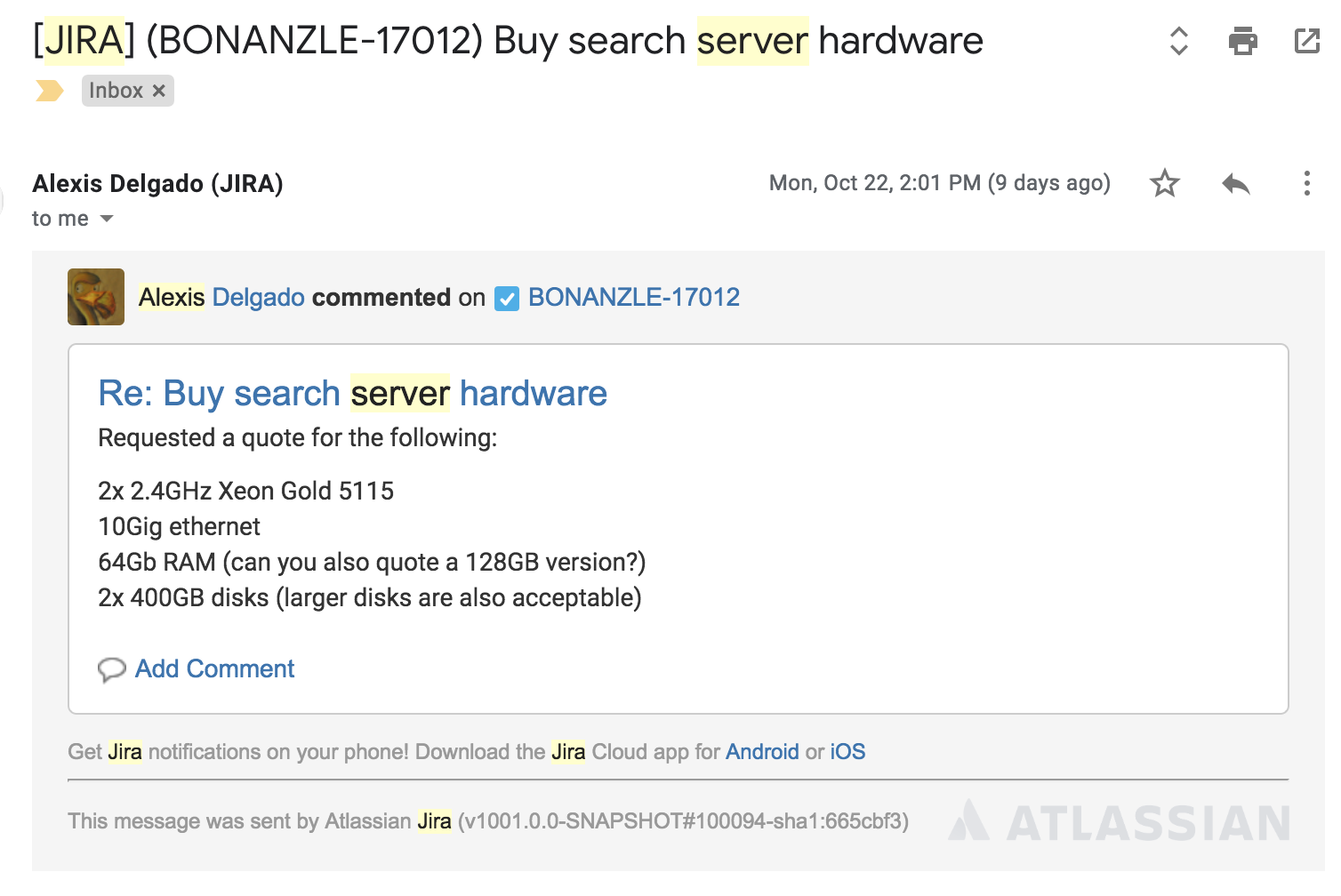Viewport: 1341px width, 896px height.
Task: Expand or collapse all messages arrows
Action: click(1178, 41)
